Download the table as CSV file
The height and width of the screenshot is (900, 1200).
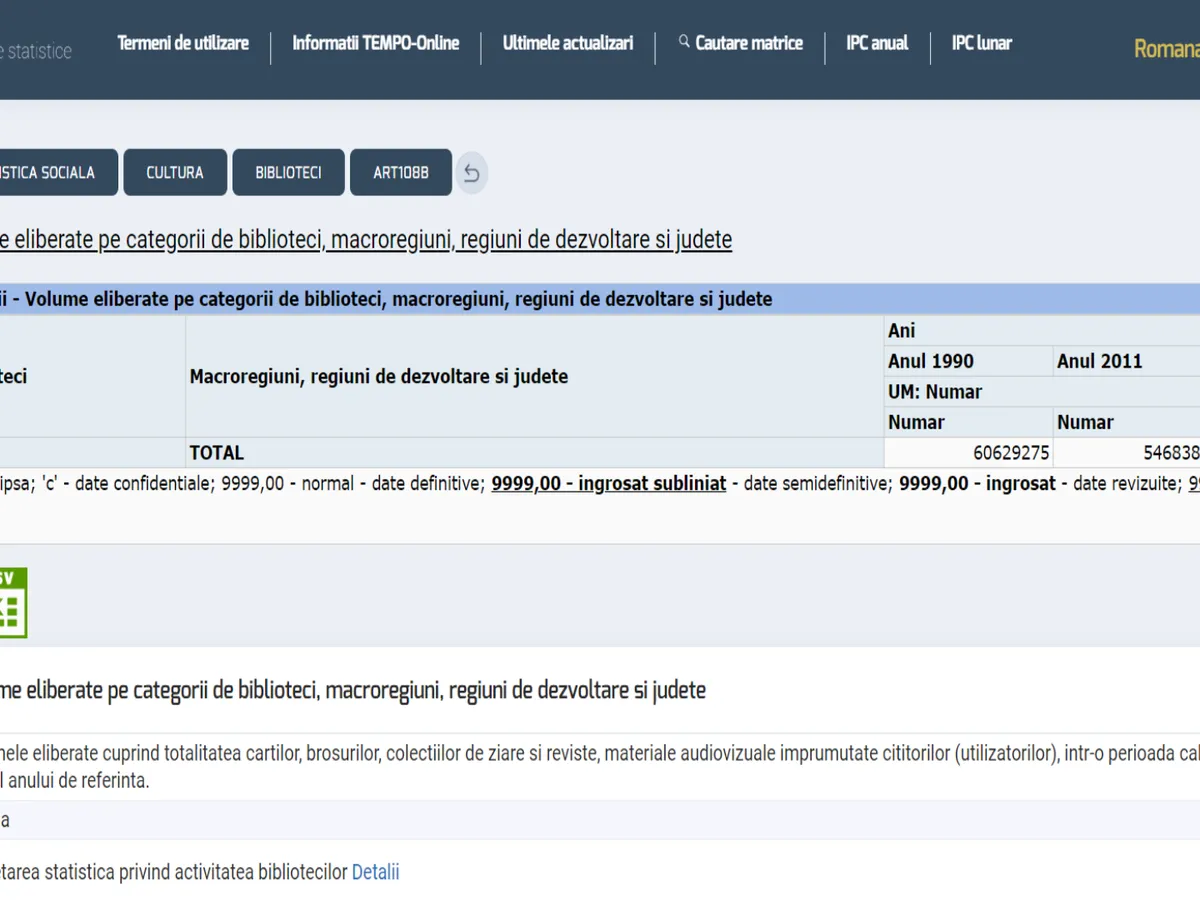coord(12,602)
